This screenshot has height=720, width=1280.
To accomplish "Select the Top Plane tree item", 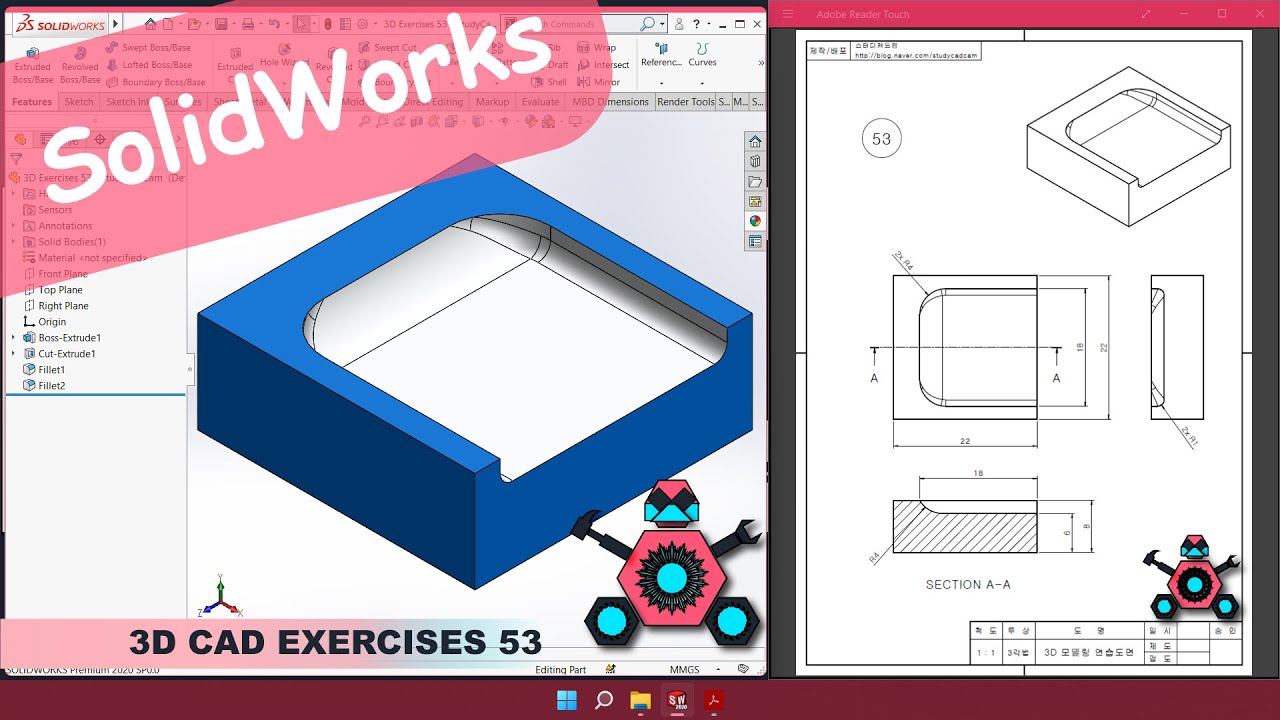I will click(53, 290).
